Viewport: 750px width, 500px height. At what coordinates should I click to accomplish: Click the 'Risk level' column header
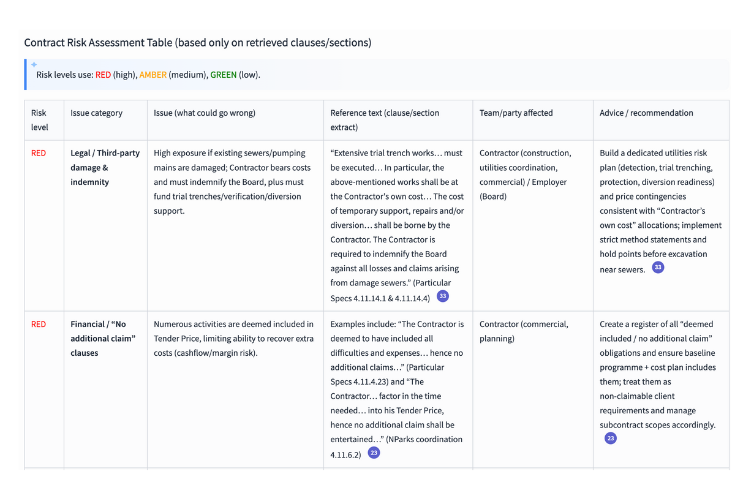coord(39,119)
